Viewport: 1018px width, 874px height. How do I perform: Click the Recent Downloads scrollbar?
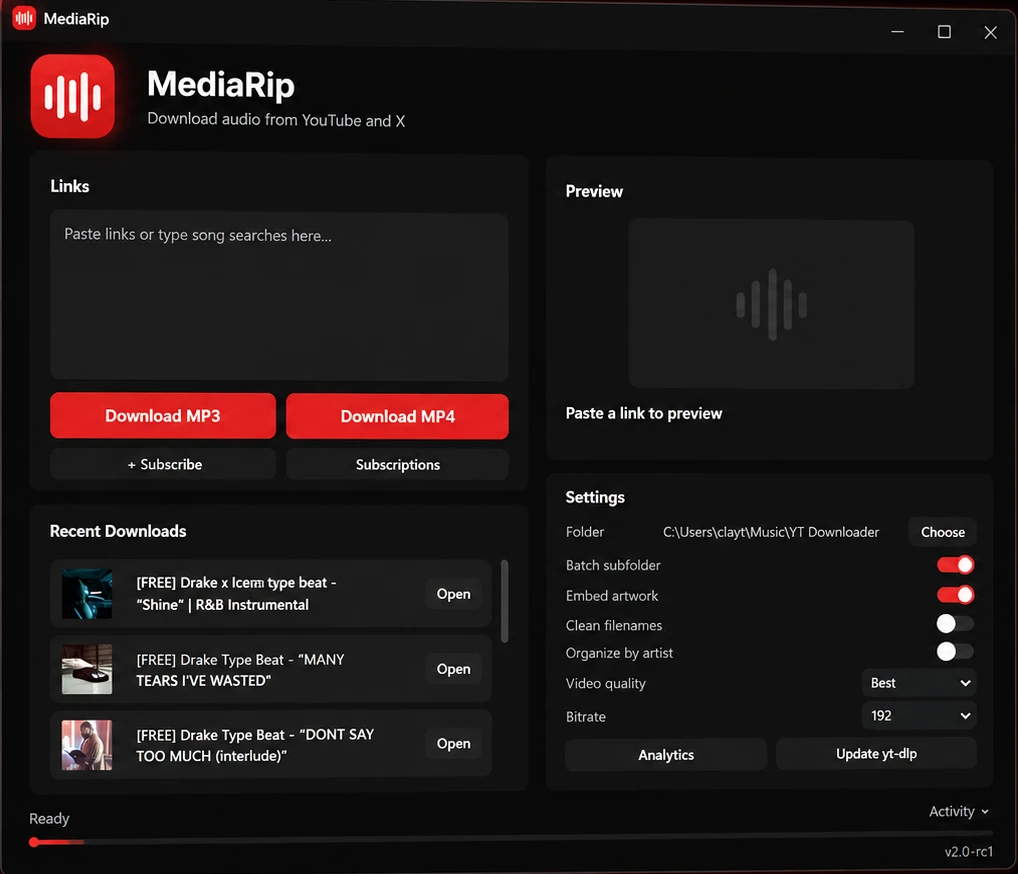pos(504,601)
